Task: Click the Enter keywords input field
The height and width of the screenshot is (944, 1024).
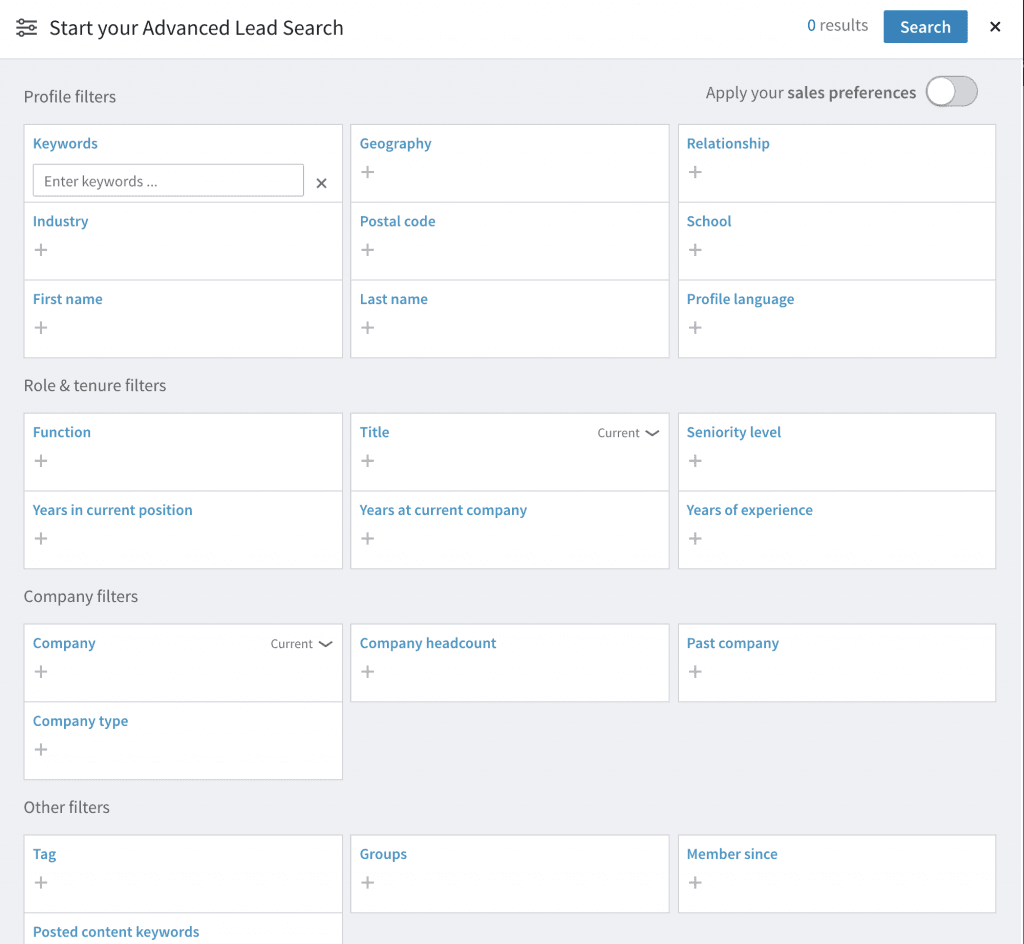Action: click(x=167, y=180)
